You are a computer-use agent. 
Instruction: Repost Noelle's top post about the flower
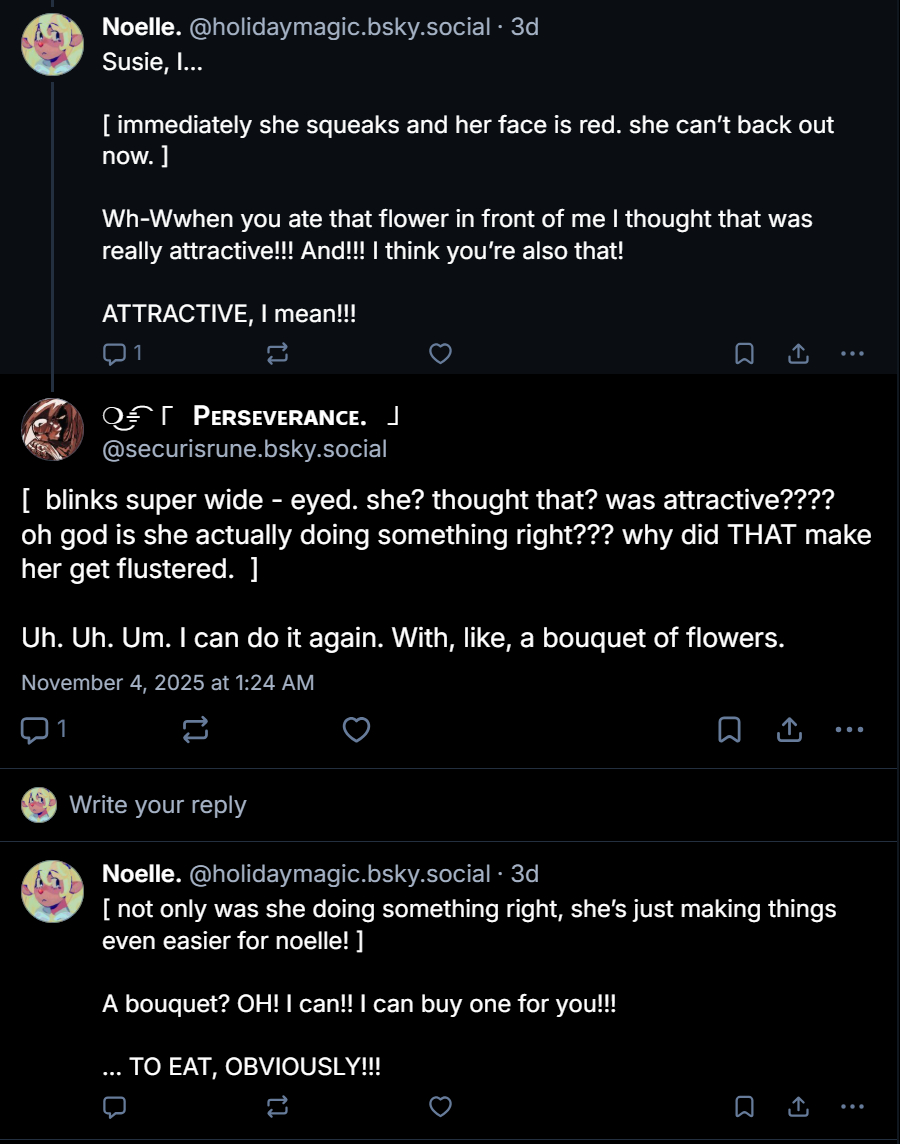[278, 353]
